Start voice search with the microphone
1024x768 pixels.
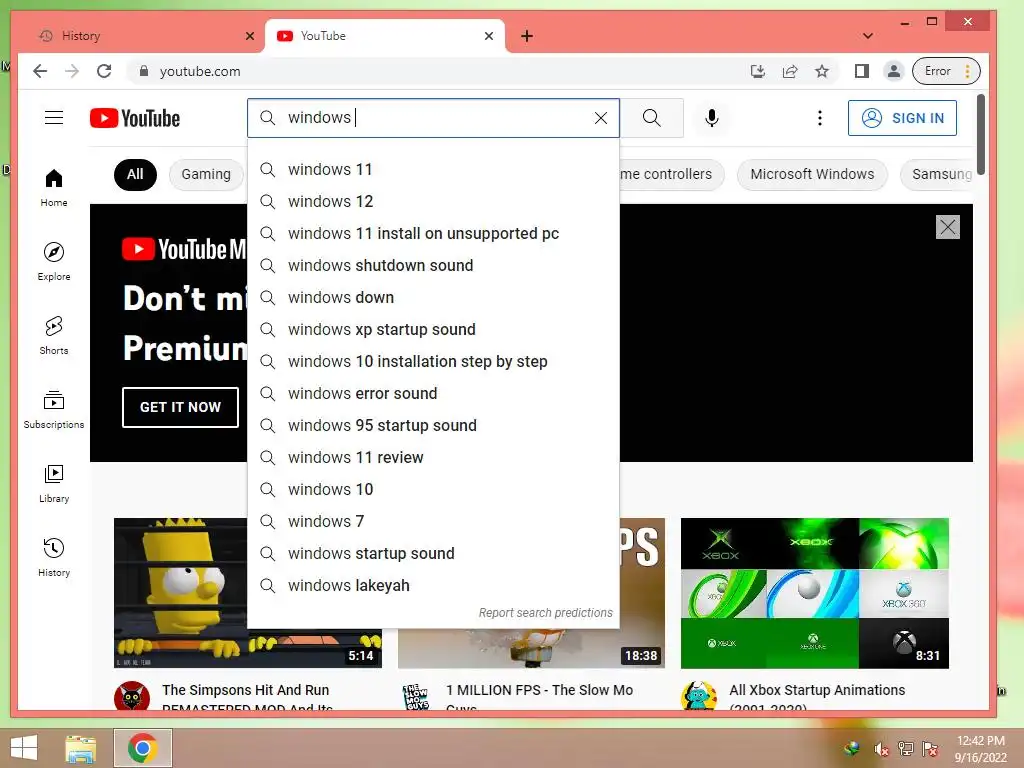(712, 118)
